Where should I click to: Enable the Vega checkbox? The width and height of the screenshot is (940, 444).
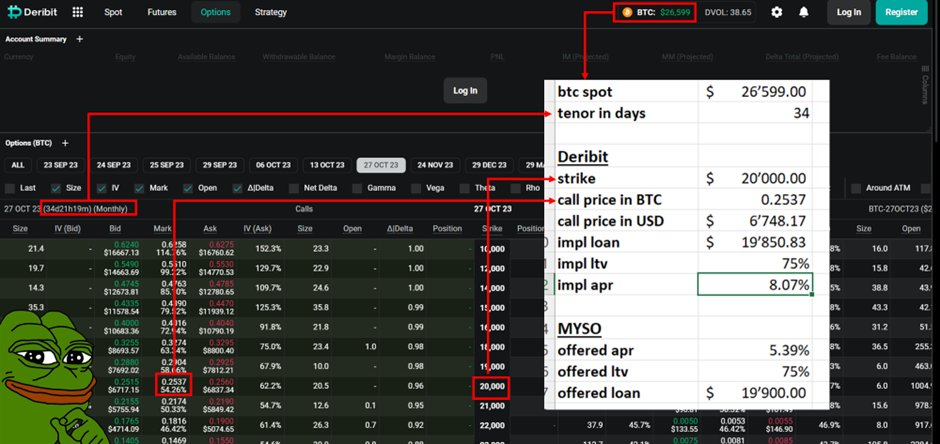coord(415,188)
